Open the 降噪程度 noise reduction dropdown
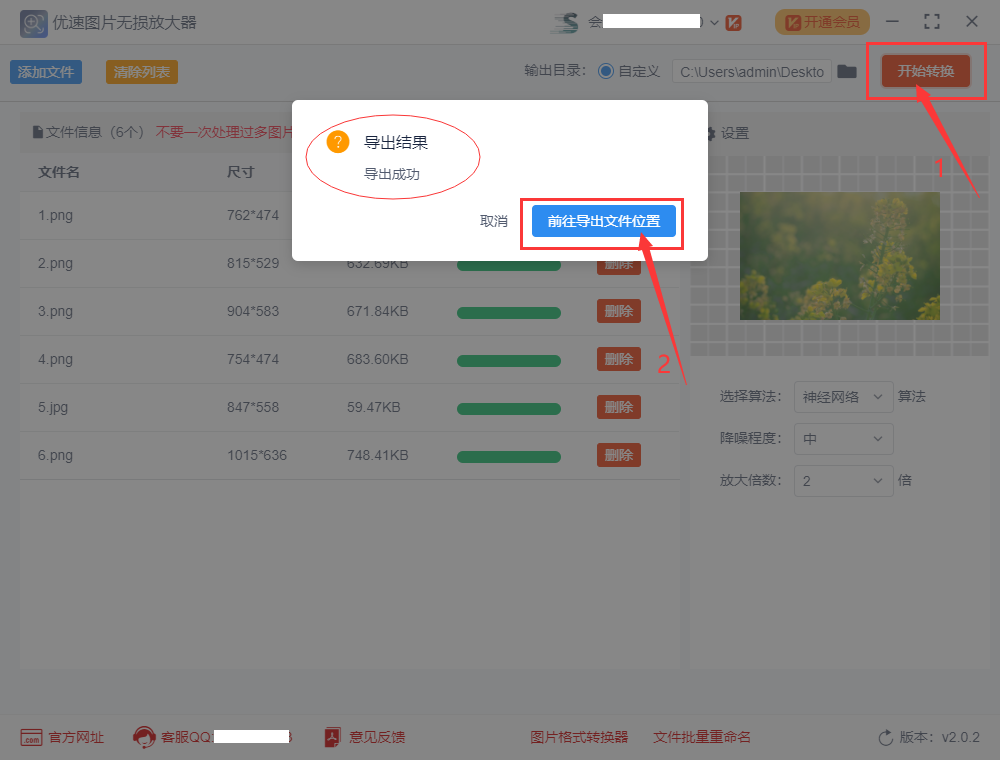 pyautogui.click(x=843, y=439)
